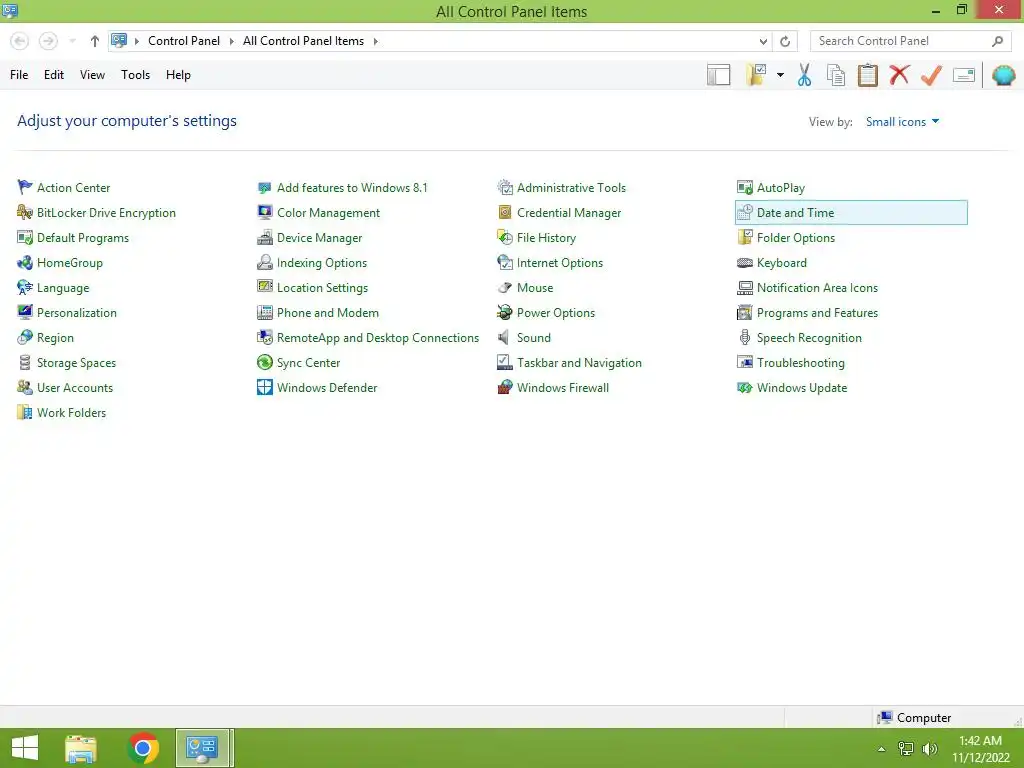Image resolution: width=1024 pixels, height=768 pixels.
Task: Open the Notification Area Icons link
Action: 817,287
